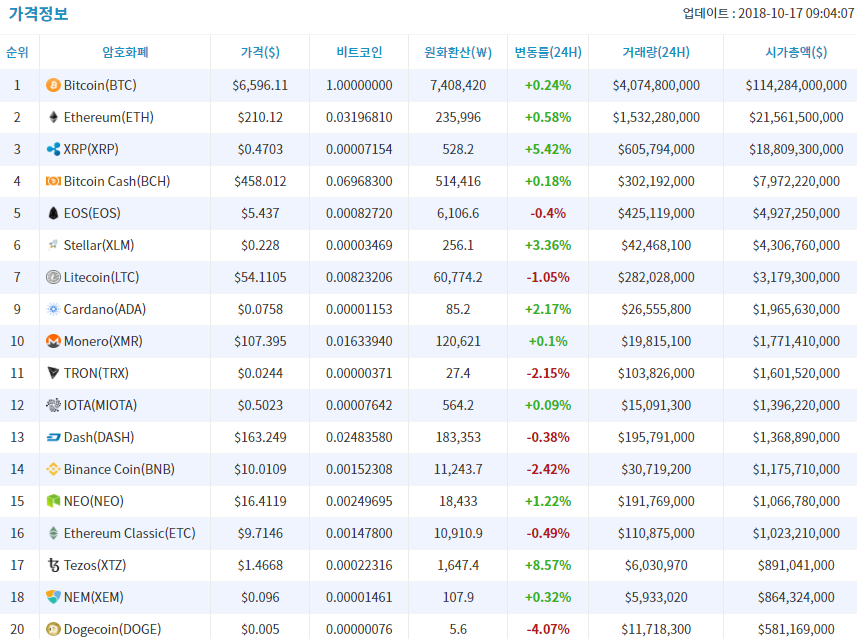This screenshot has width=857, height=639.
Task: Click the Tezos logo icon
Action: [x=53, y=565]
